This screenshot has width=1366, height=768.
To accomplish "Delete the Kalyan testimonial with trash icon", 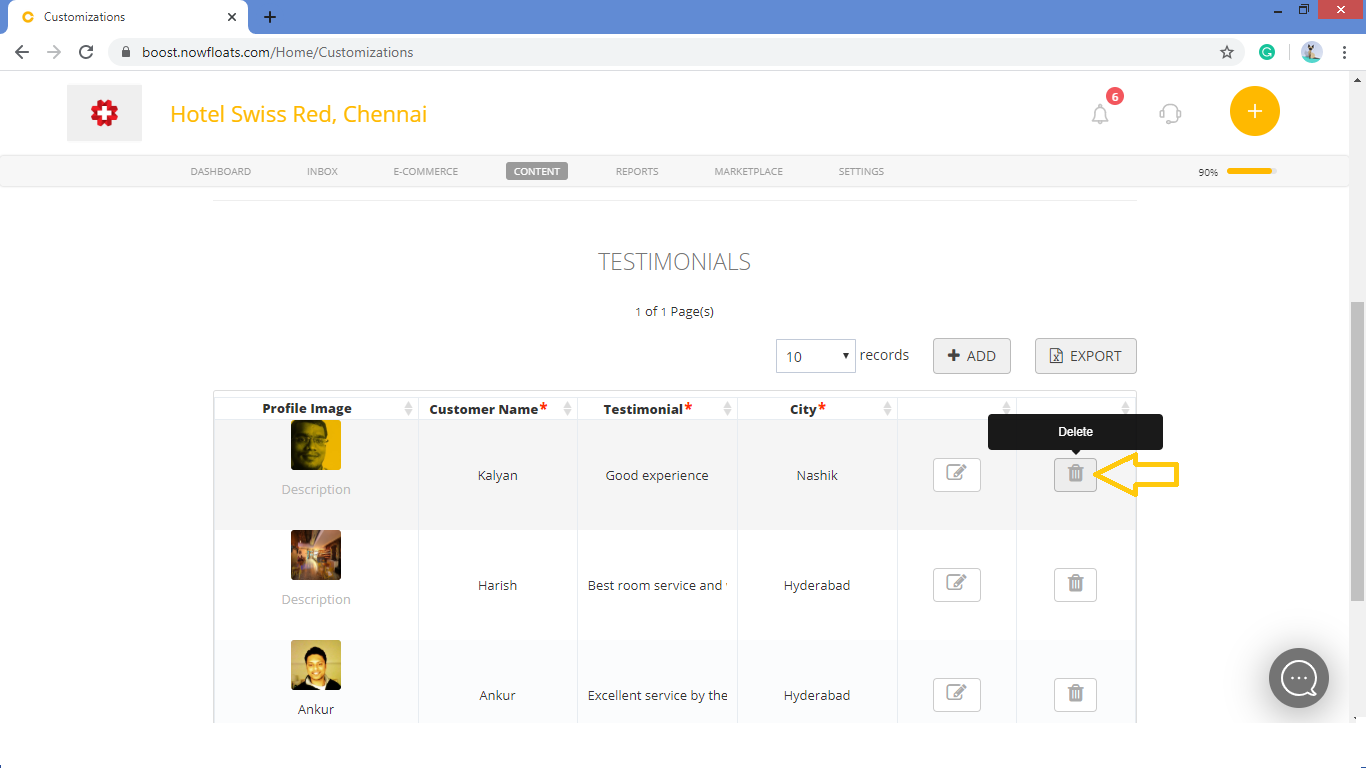I will (1075, 475).
